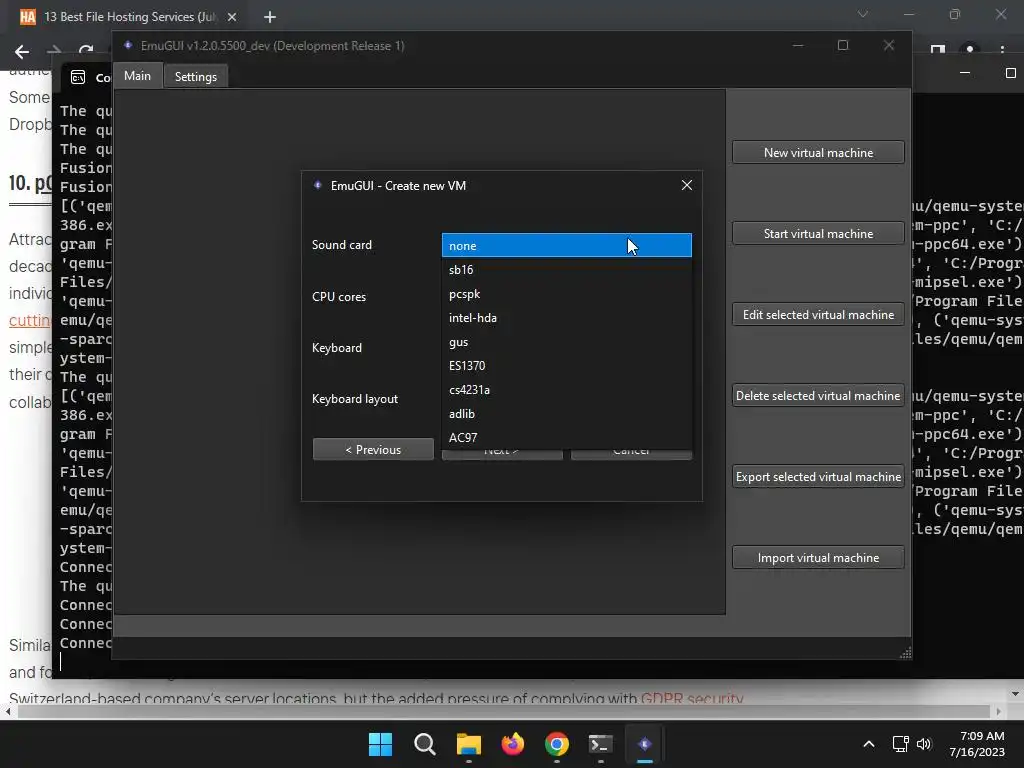Go back in the browser
Viewport: 1024px width, 768px height.
(22, 52)
